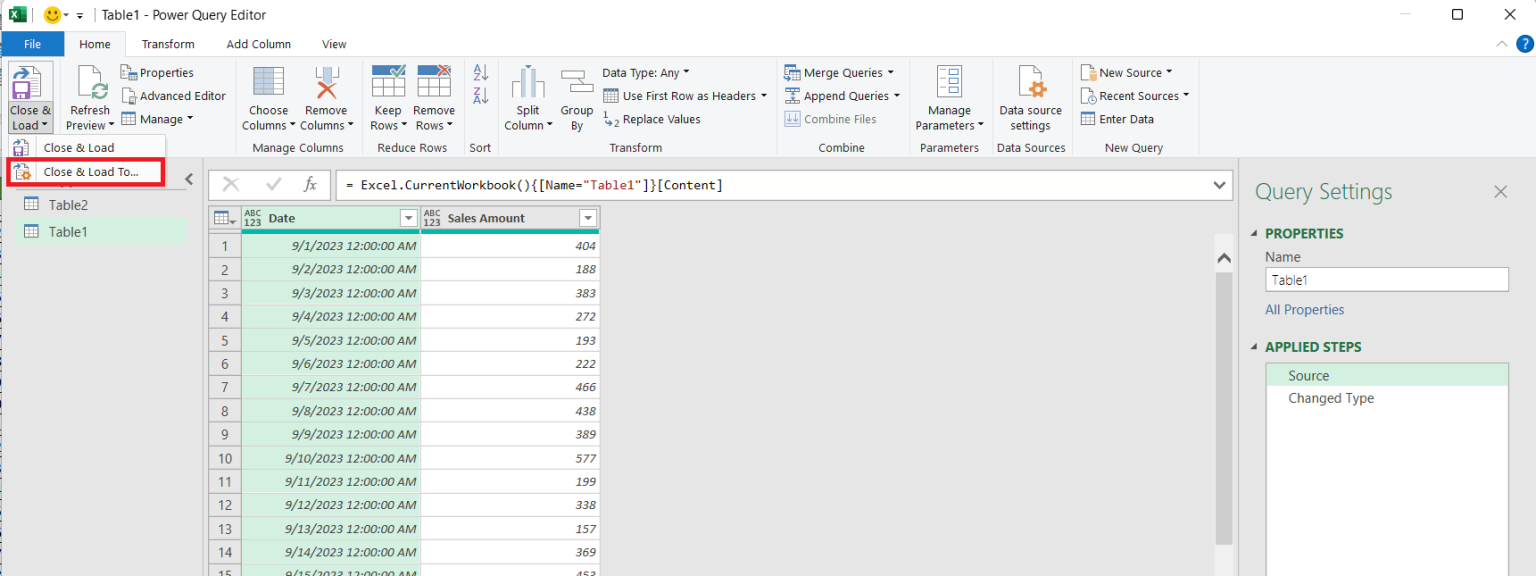Screen dimensions: 1536x576
Task: Open the Group By dialog
Action: pos(577,95)
